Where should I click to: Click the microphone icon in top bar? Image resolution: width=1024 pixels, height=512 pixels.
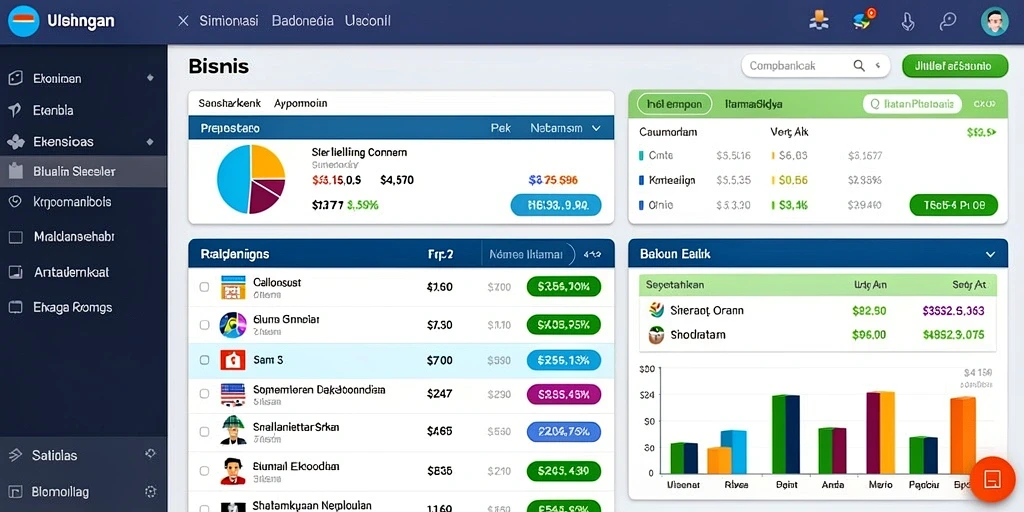pyautogui.click(x=908, y=21)
